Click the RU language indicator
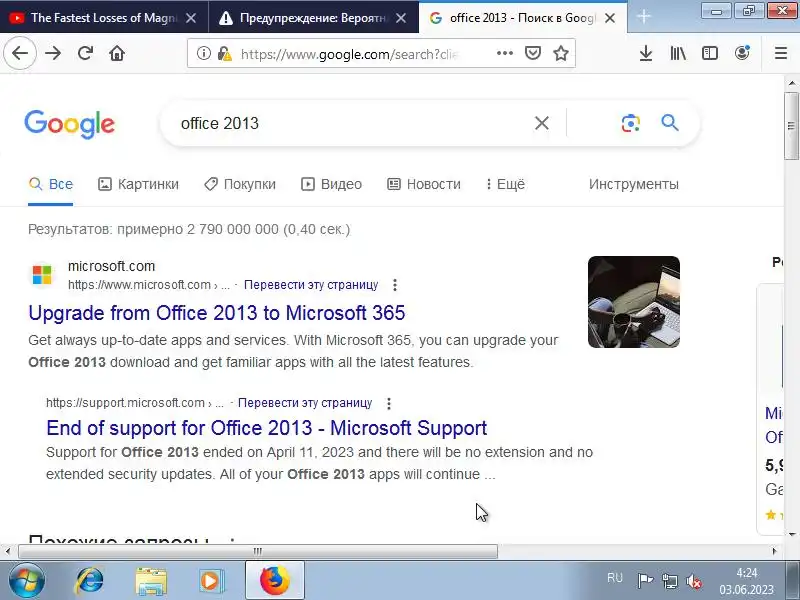 [x=615, y=578]
